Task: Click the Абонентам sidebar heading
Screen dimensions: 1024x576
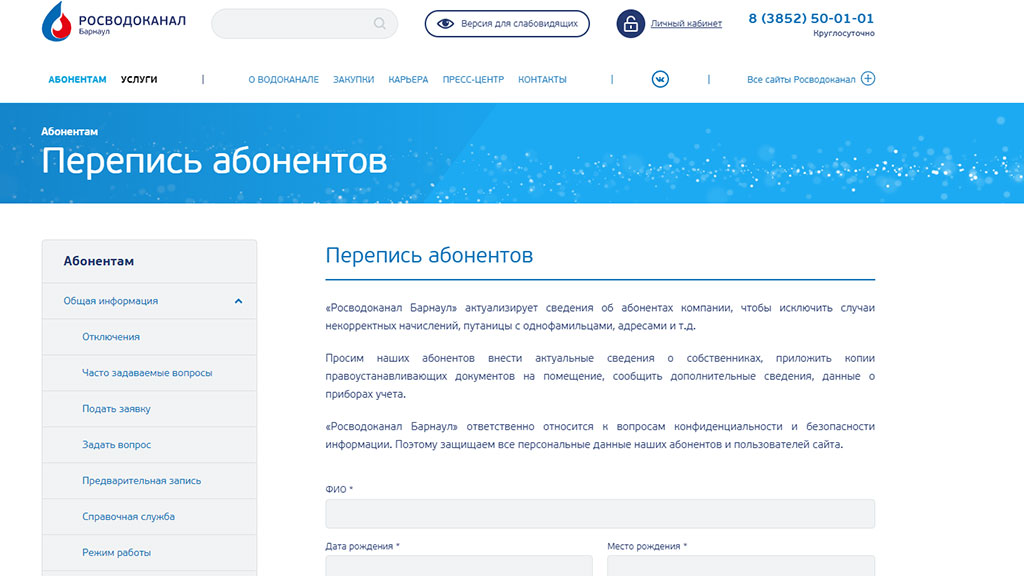Action: pyautogui.click(x=99, y=261)
